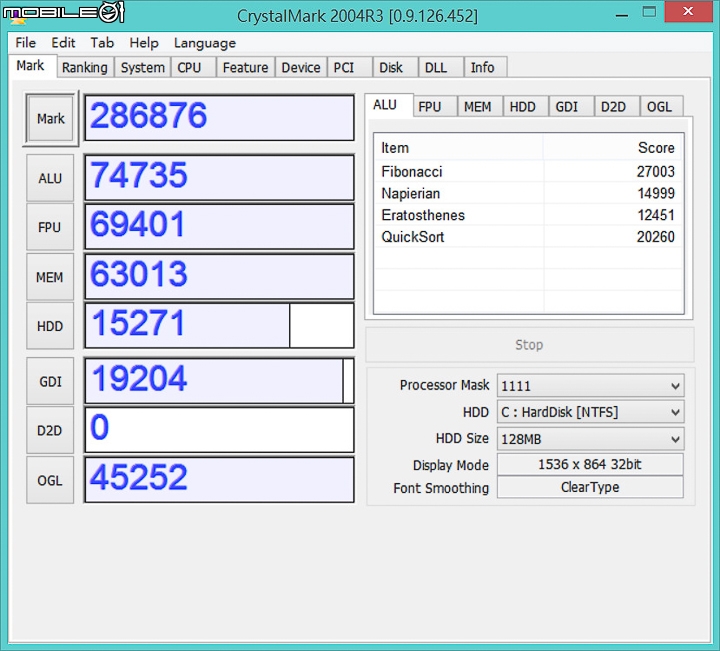This screenshot has width=720, height=651.
Task: Show MEM details tab in results panel
Action: (x=478, y=107)
